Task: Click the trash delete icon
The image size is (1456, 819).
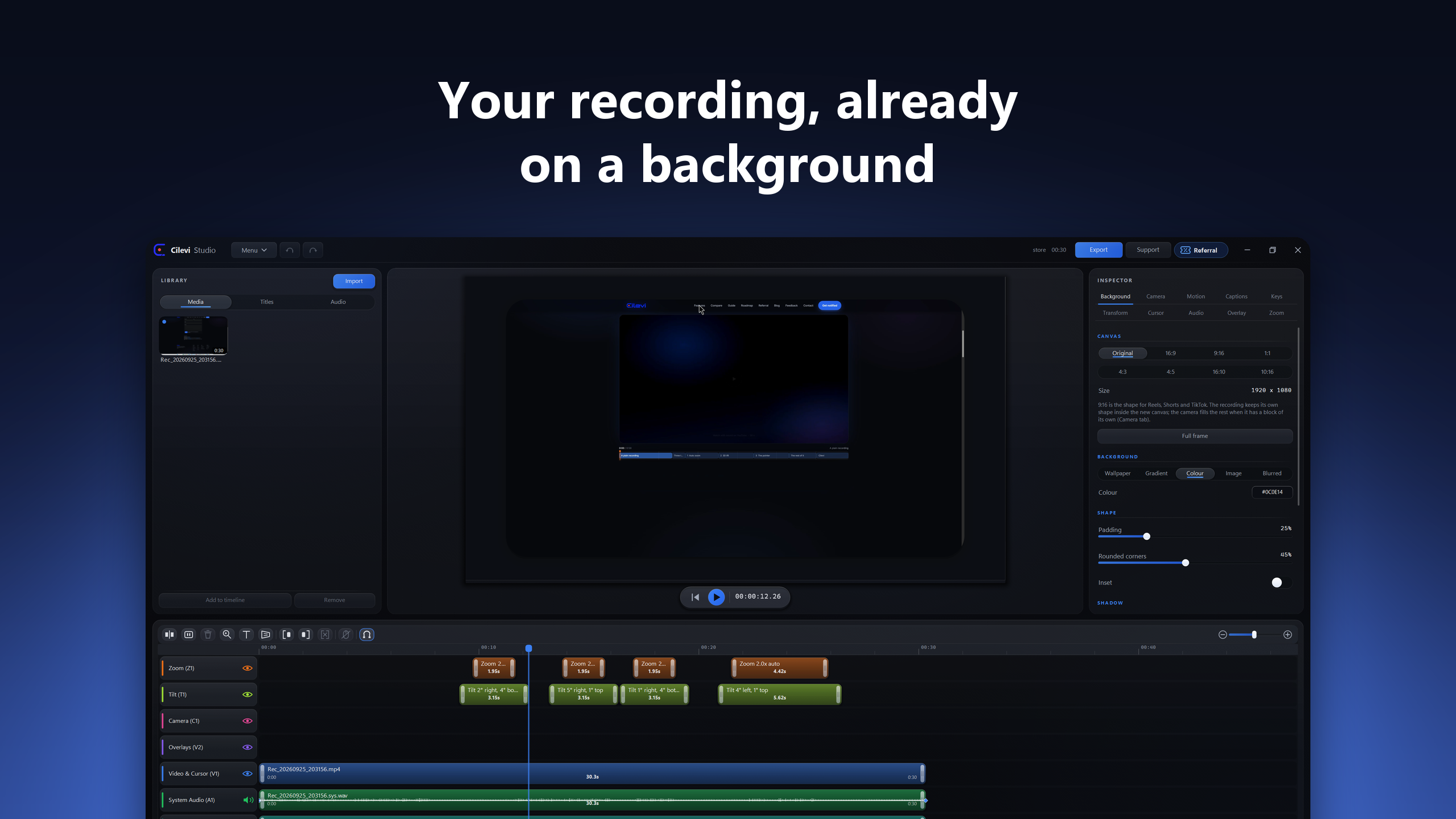Action: [x=208, y=634]
